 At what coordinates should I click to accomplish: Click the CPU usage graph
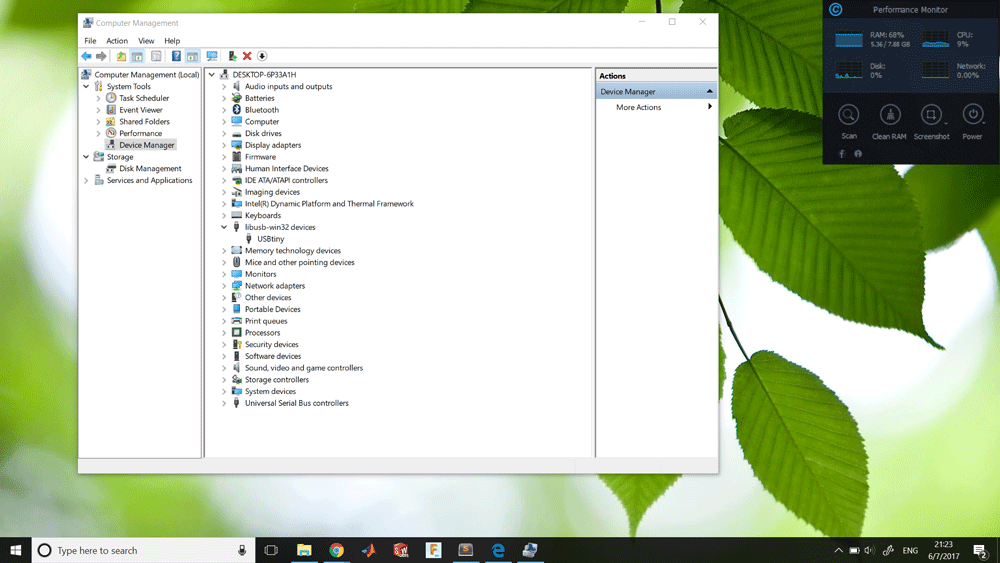[x=935, y=40]
